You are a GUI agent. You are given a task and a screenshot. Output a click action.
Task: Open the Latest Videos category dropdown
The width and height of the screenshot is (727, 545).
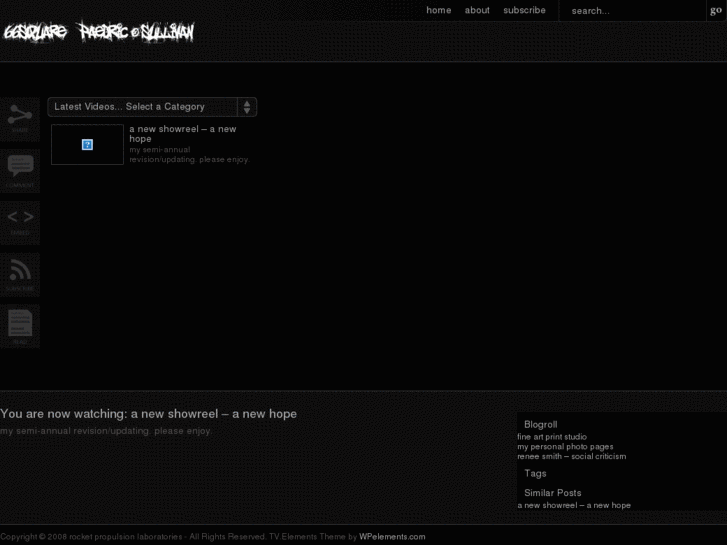152,107
